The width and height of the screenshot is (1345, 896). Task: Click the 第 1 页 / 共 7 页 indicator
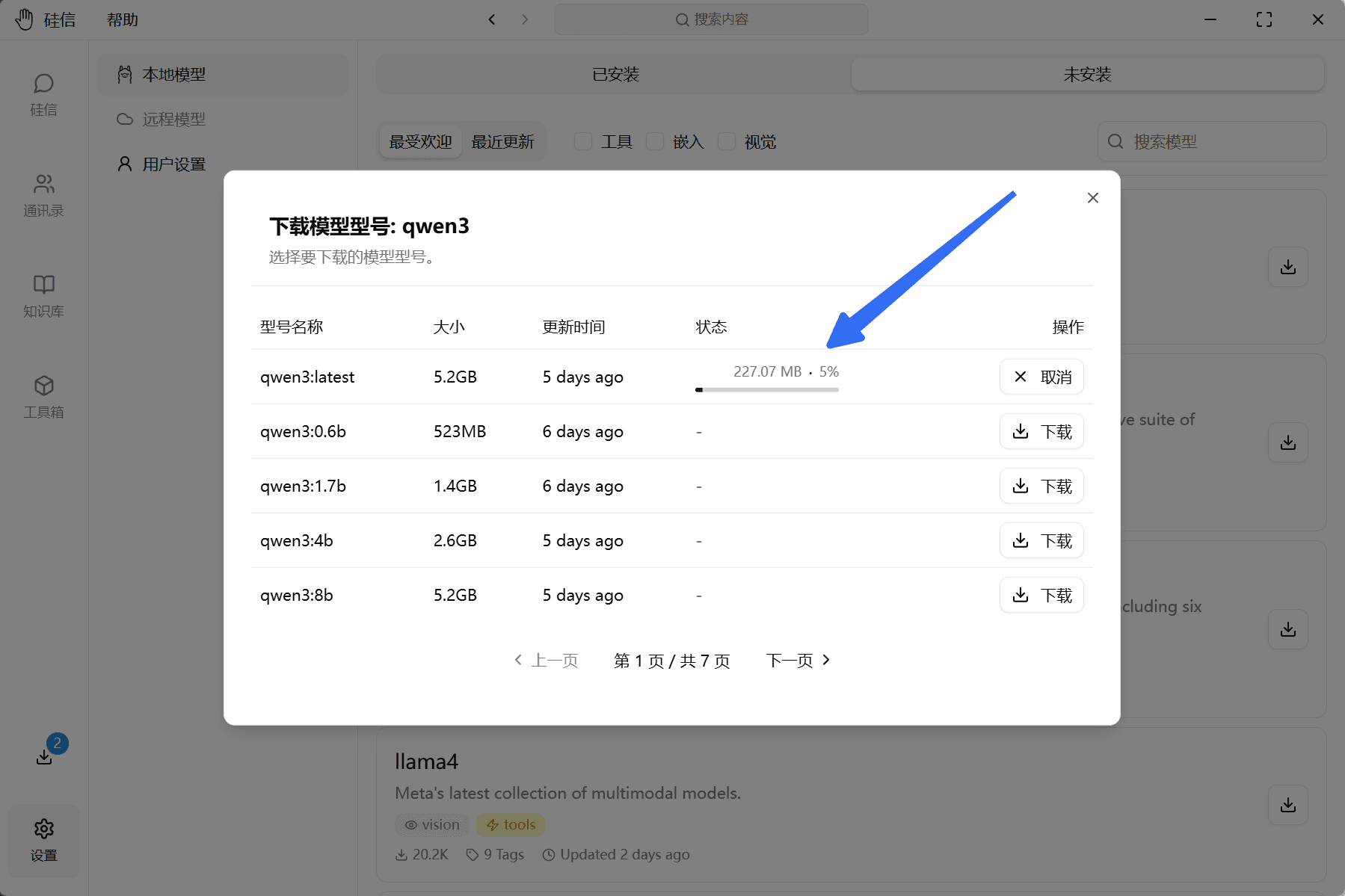tap(672, 661)
